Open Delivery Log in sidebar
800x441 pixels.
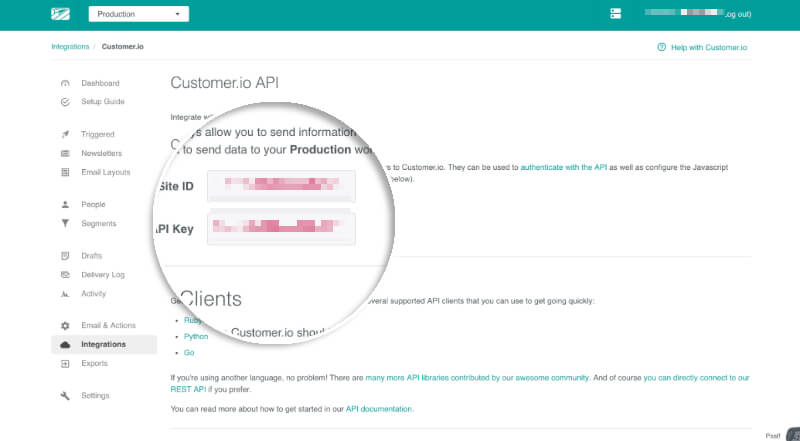coord(103,275)
